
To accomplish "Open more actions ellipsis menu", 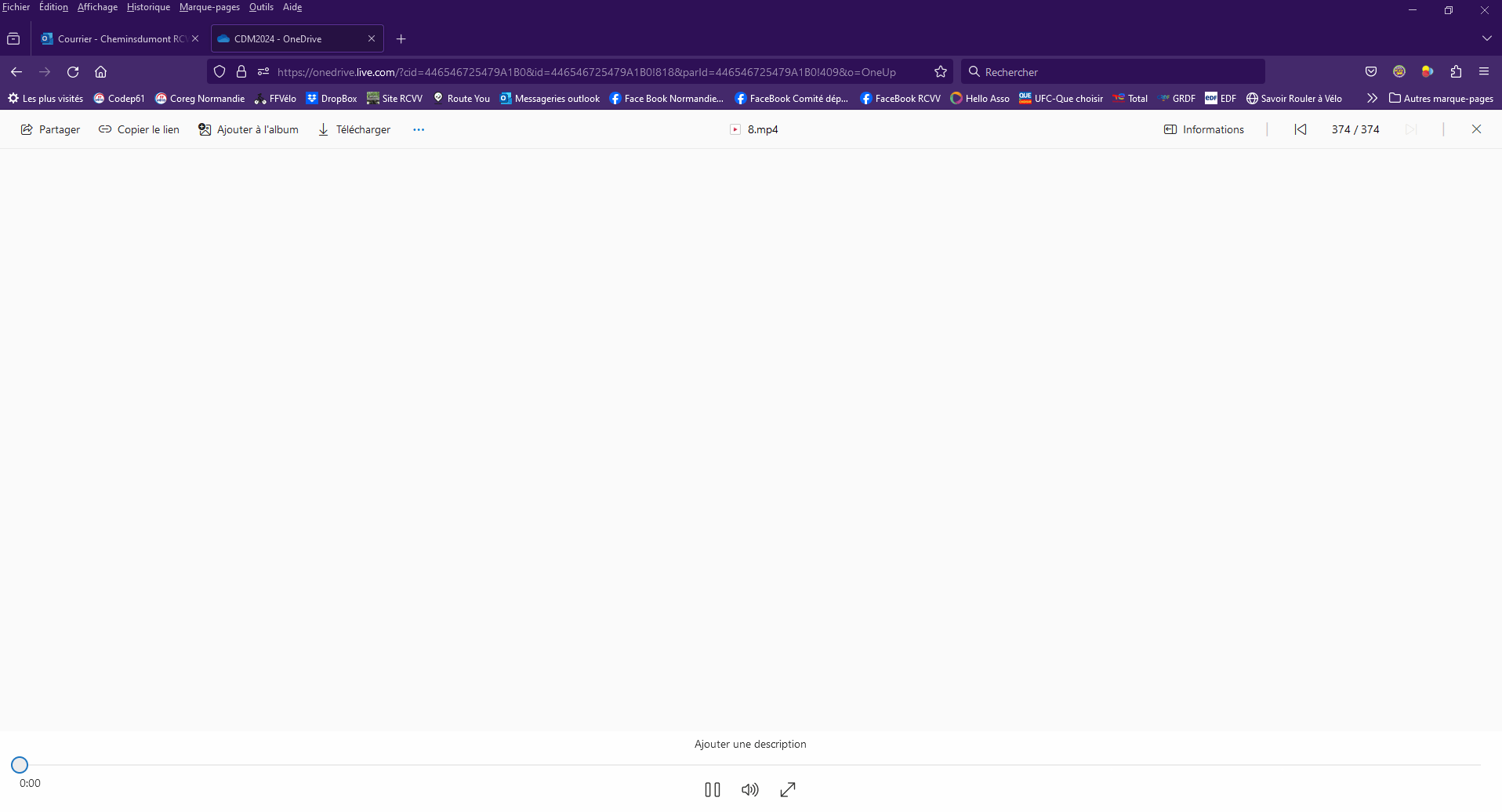I will point(419,129).
